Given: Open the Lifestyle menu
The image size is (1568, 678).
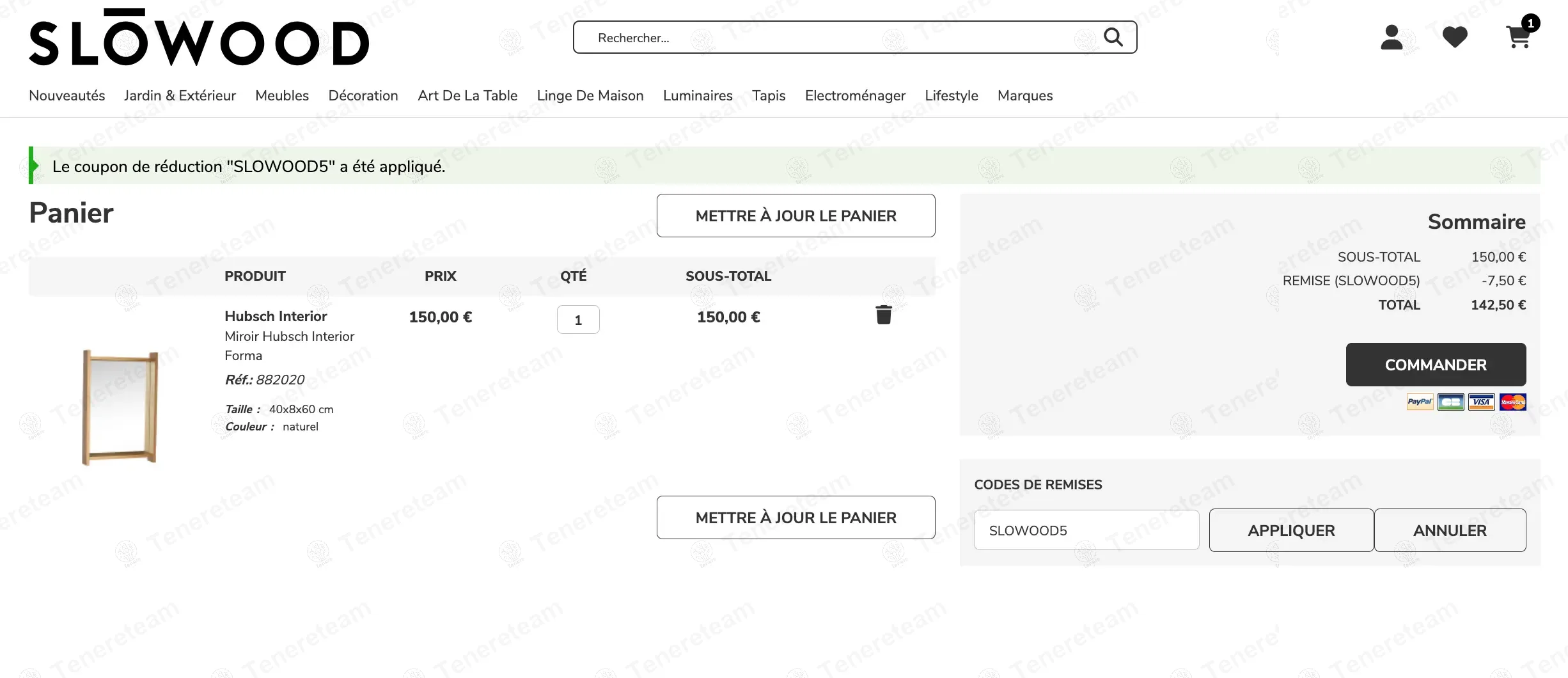Looking at the screenshot, I should pyautogui.click(x=952, y=95).
